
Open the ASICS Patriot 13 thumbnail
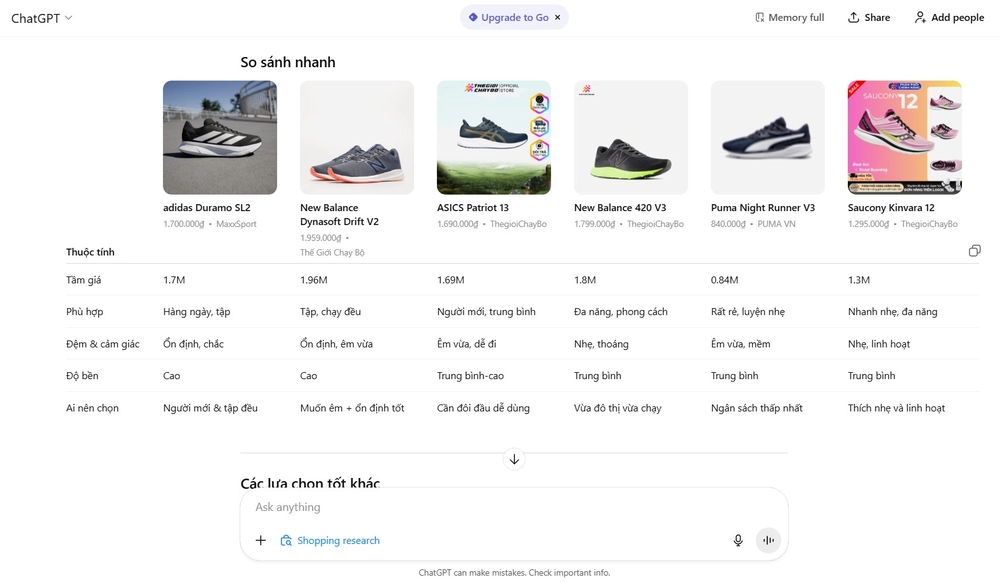[x=494, y=137]
